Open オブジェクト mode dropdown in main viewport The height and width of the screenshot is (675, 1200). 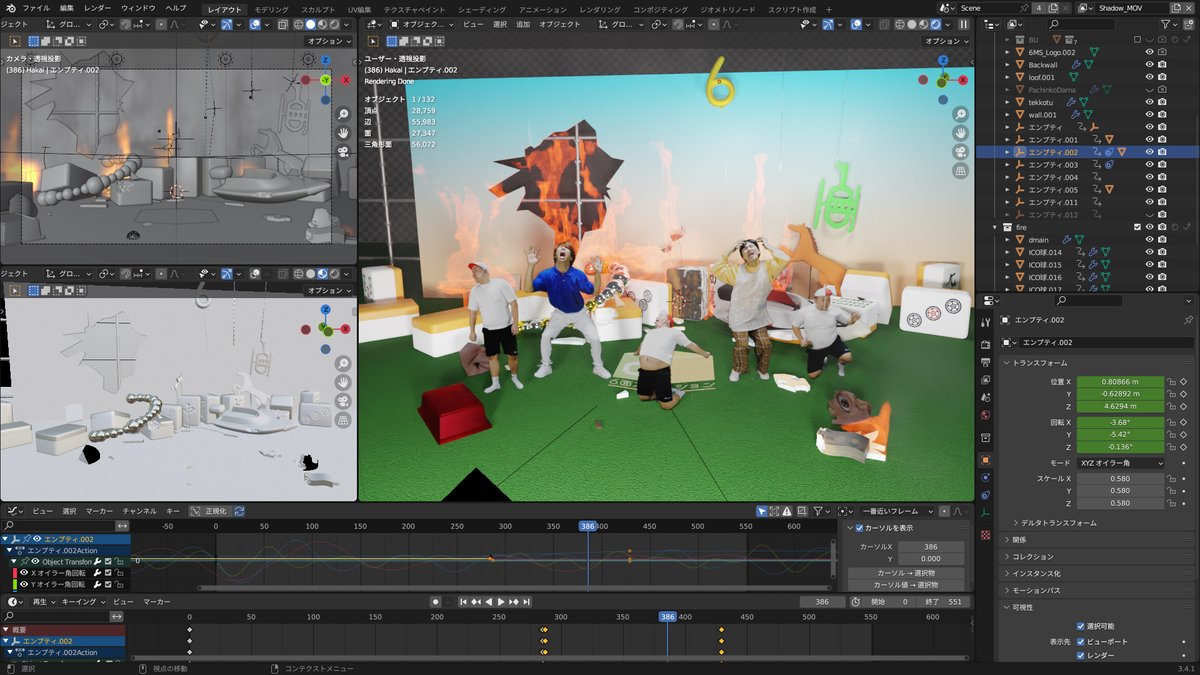(x=422, y=24)
